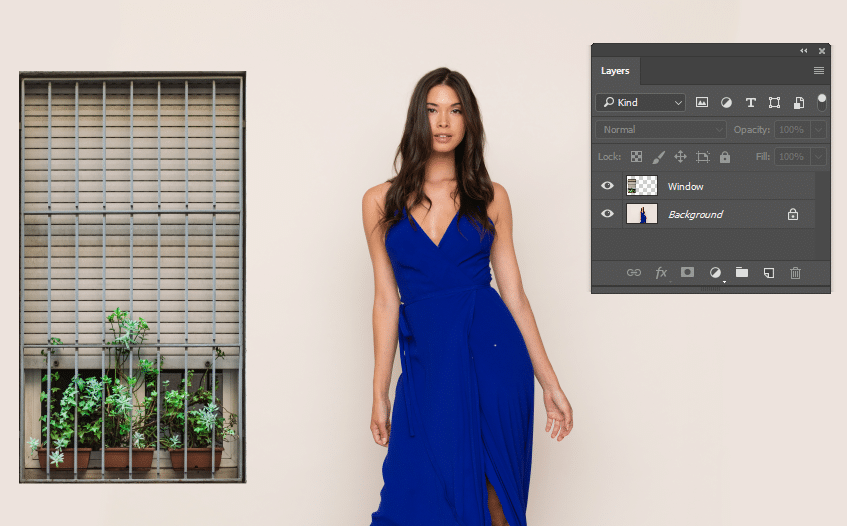Add a layer mask
Viewport: 847px width, 526px height.
pos(688,272)
